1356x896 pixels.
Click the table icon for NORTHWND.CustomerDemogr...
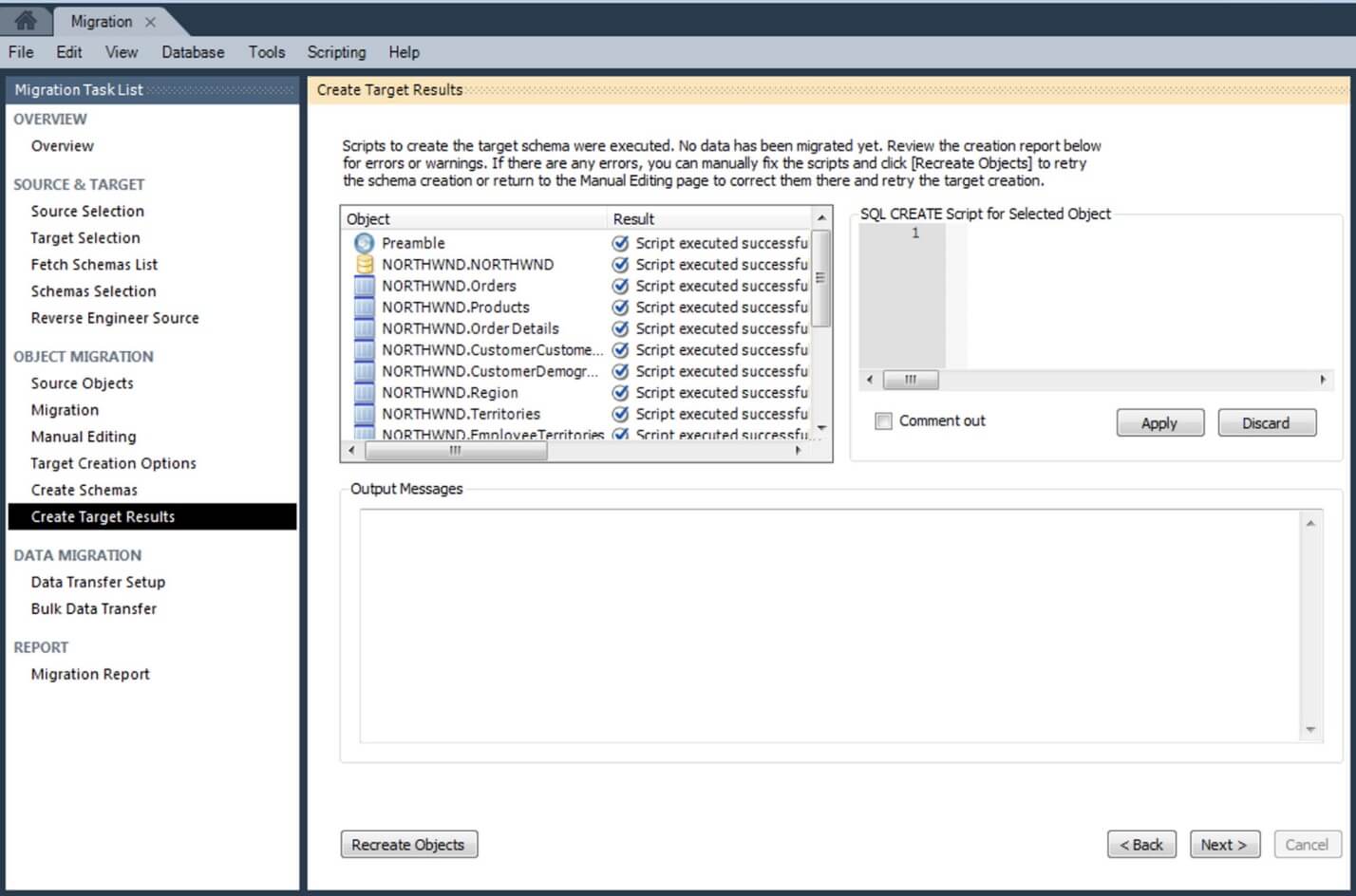pos(365,371)
